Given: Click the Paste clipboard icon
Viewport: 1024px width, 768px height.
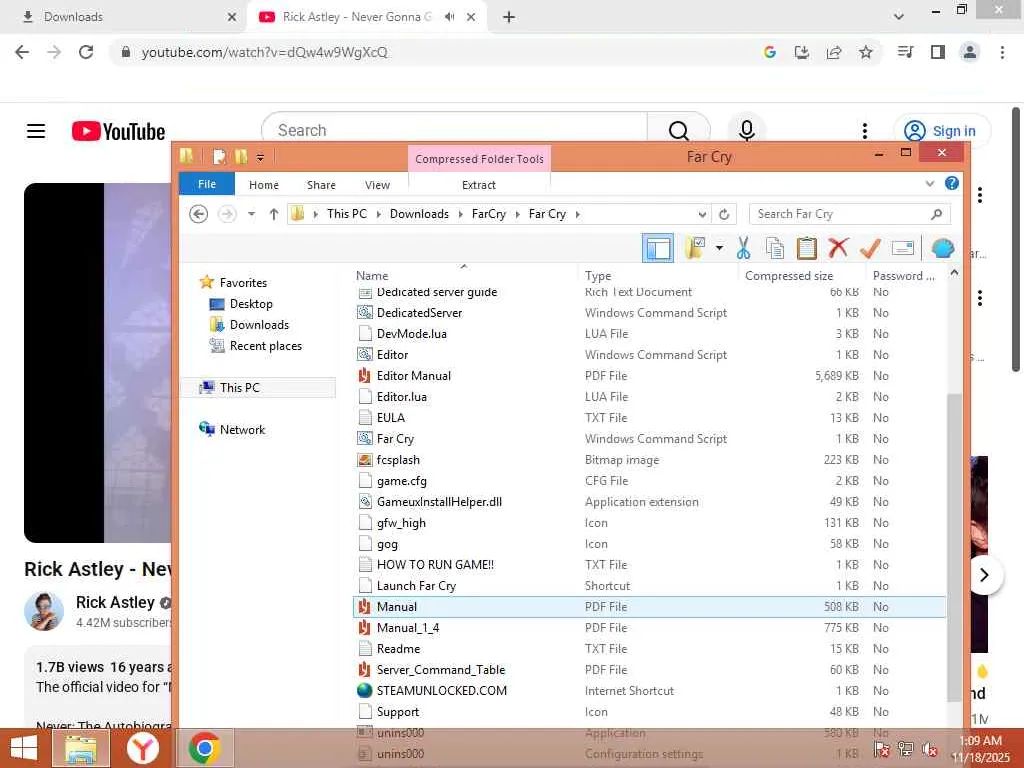Looking at the screenshot, I should [807, 249].
